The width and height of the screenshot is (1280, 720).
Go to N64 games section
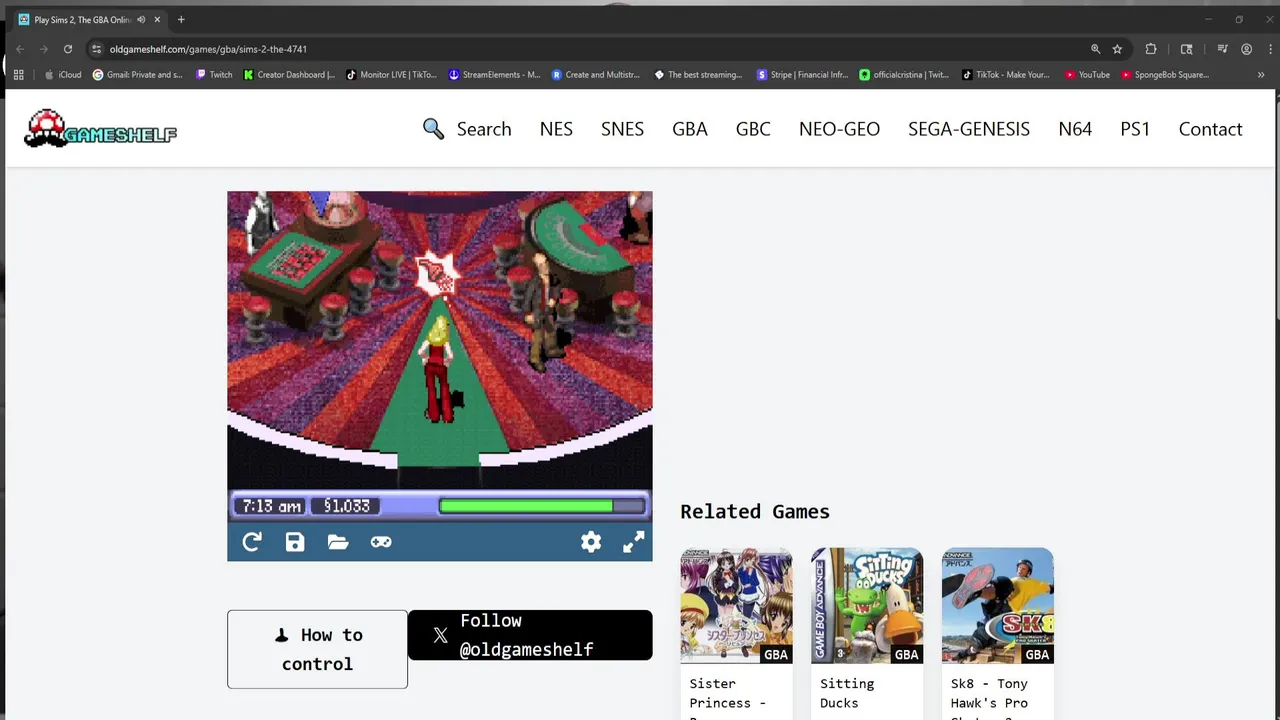[x=1075, y=129]
